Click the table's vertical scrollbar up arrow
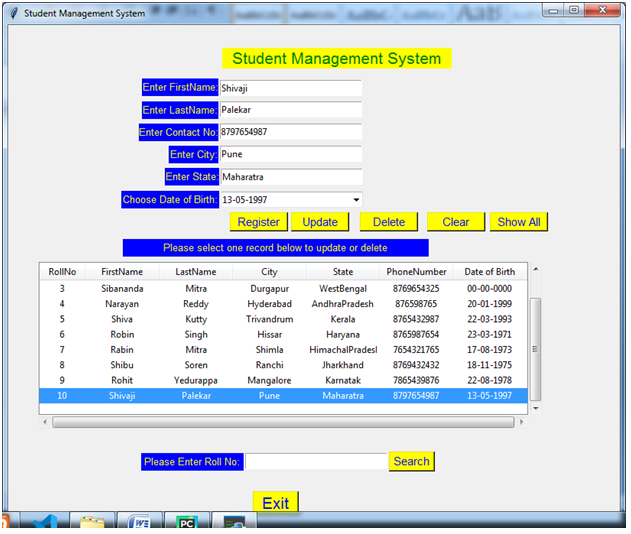This screenshot has height=534, width=631. coord(536,269)
